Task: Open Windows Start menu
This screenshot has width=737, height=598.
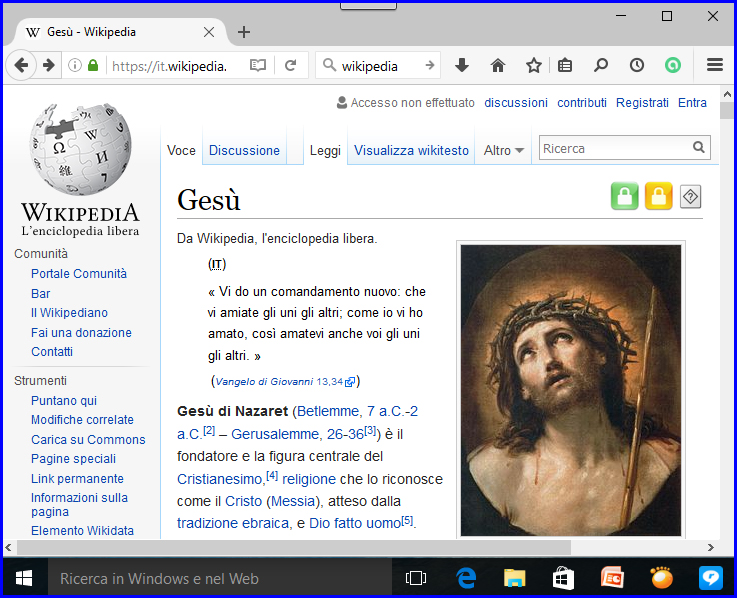Action: pos(24,578)
